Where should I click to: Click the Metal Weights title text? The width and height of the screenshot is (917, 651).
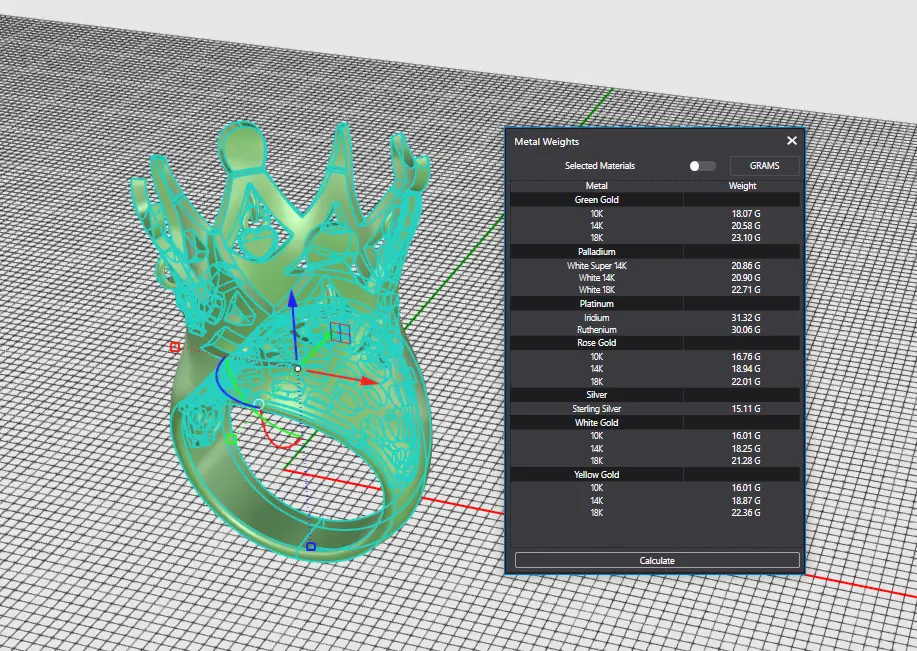[x=546, y=142]
